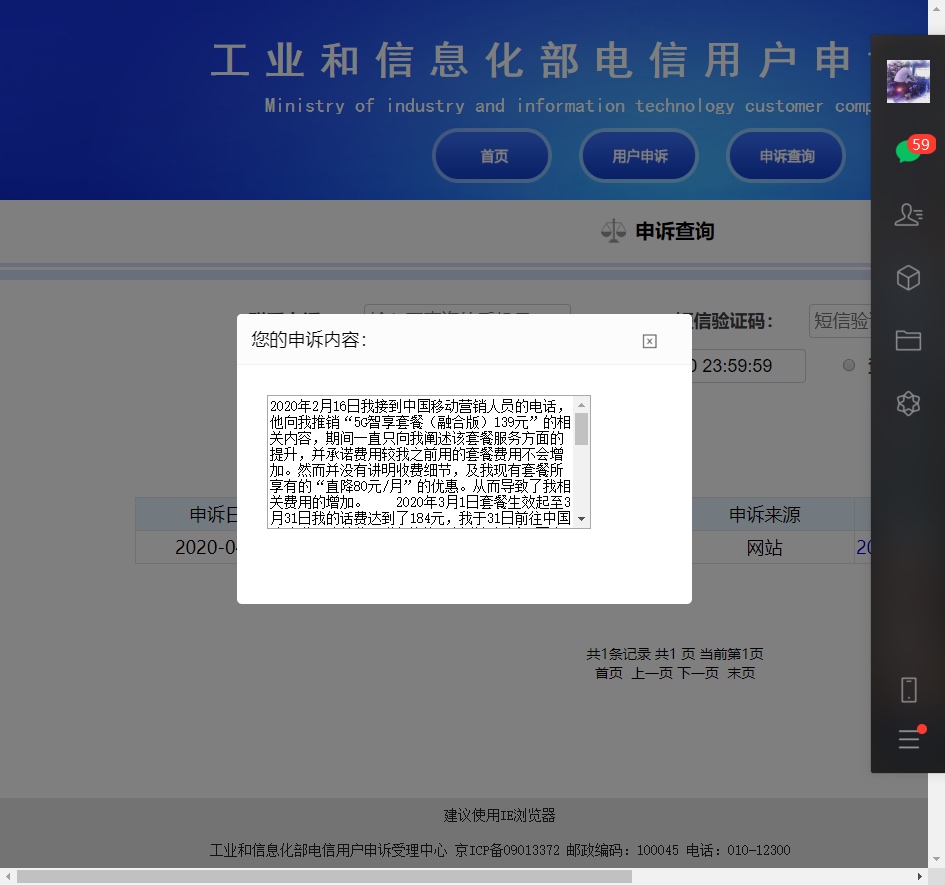Open 用户申诉 navigation button

639,156
